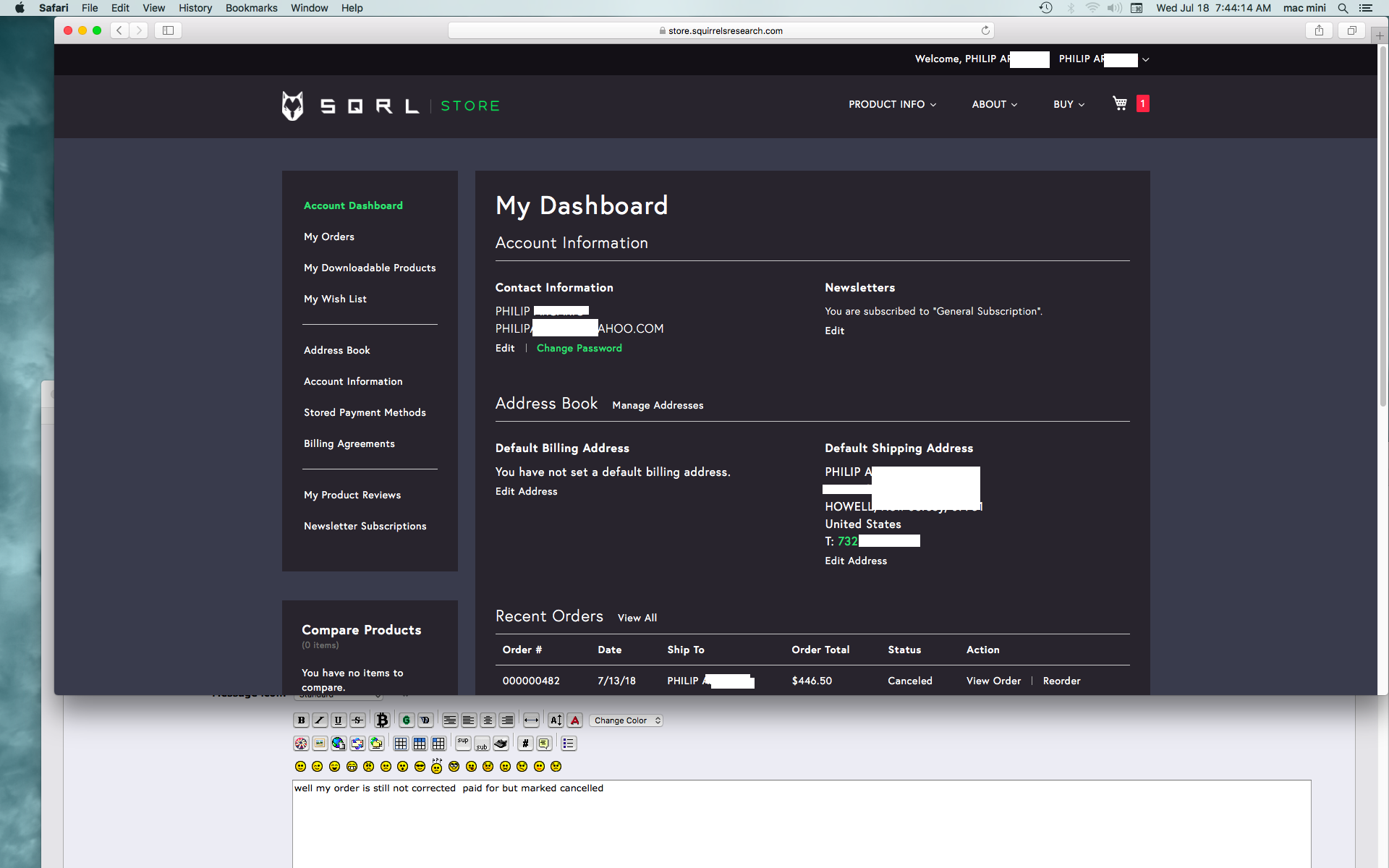Open Safari History menu
Image resolution: width=1389 pixels, height=868 pixels.
pyautogui.click(x=195, y=8)
